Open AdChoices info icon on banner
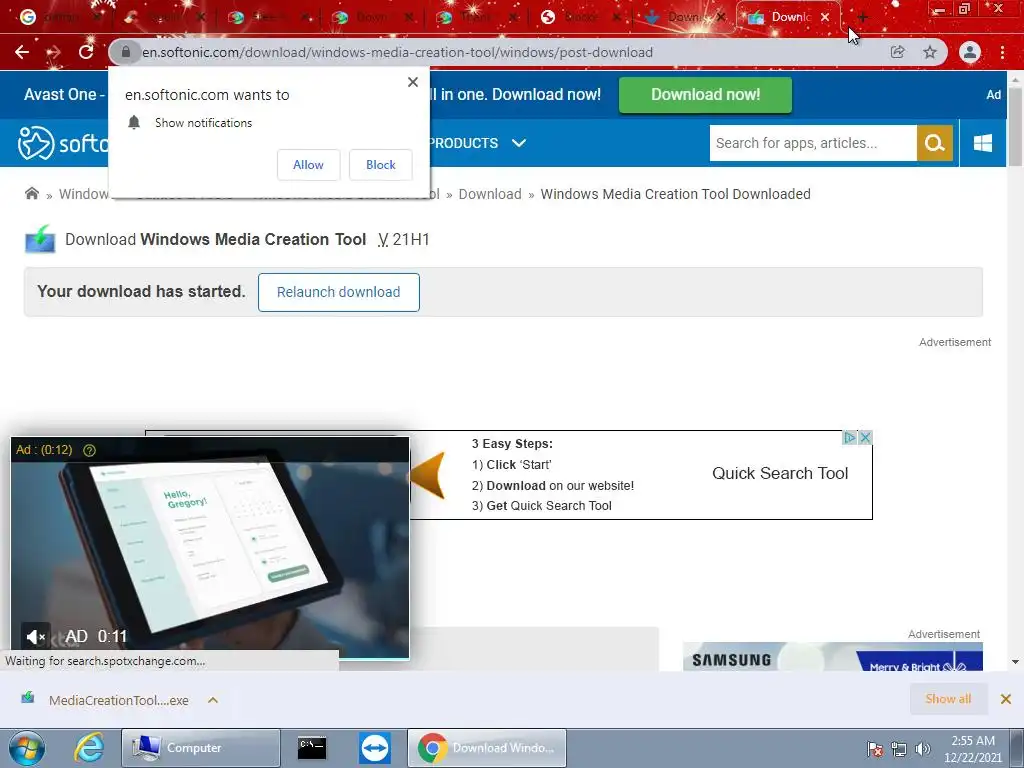 (x=849, y=438)
